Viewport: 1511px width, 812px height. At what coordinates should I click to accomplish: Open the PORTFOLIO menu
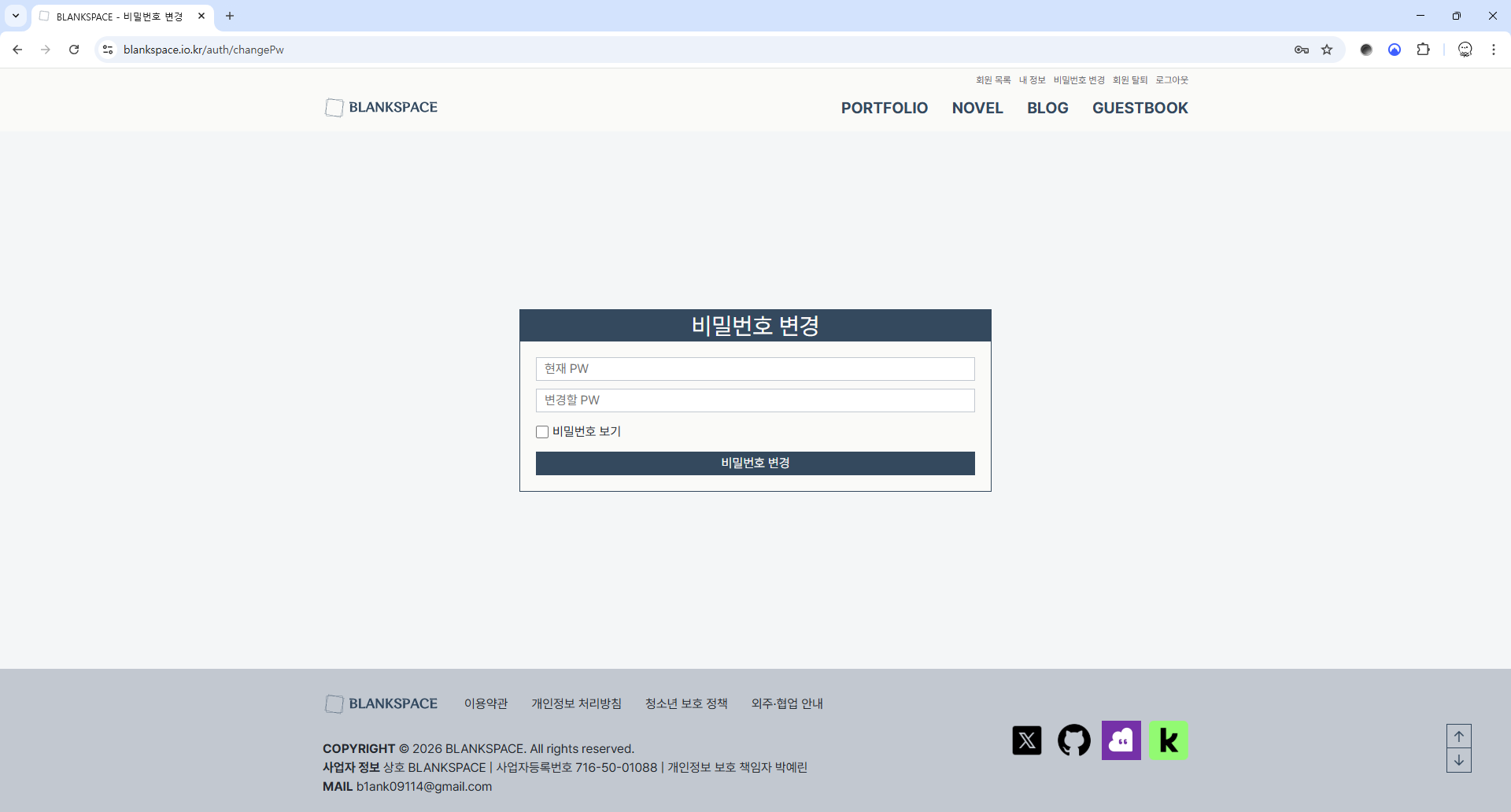[x=884, y=108]
